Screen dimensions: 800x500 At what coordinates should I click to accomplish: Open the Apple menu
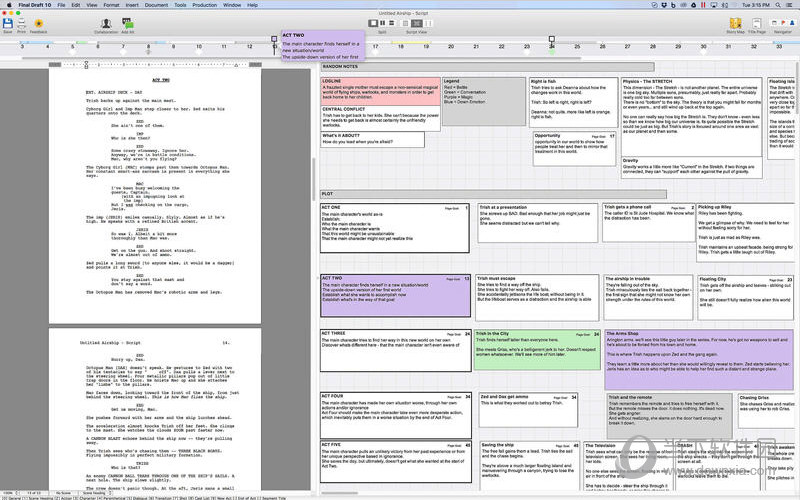pyautogui.click(x=9, y=5)
